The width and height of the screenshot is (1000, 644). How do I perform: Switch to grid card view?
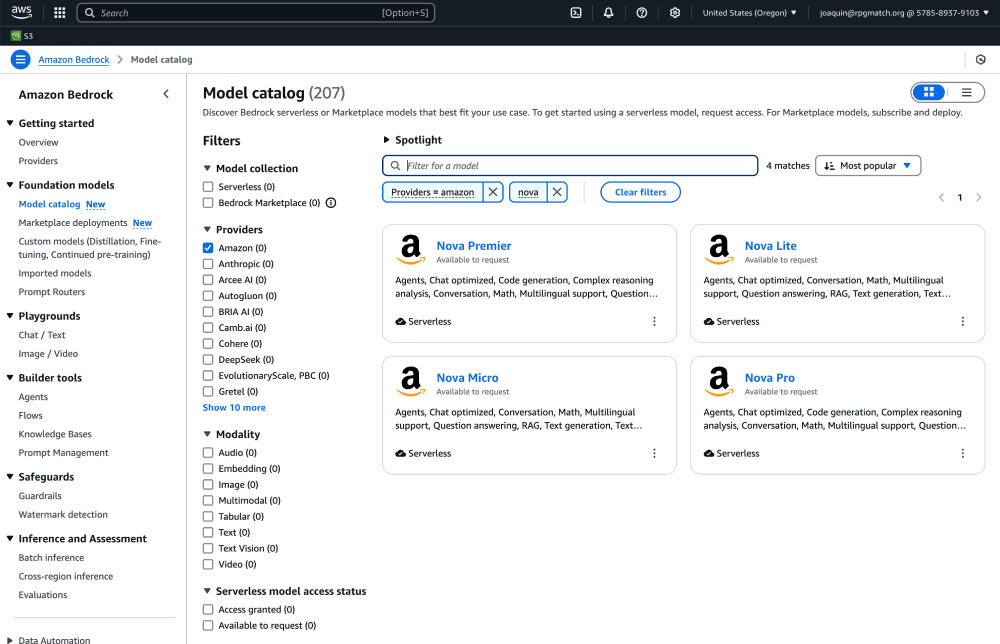929,92
